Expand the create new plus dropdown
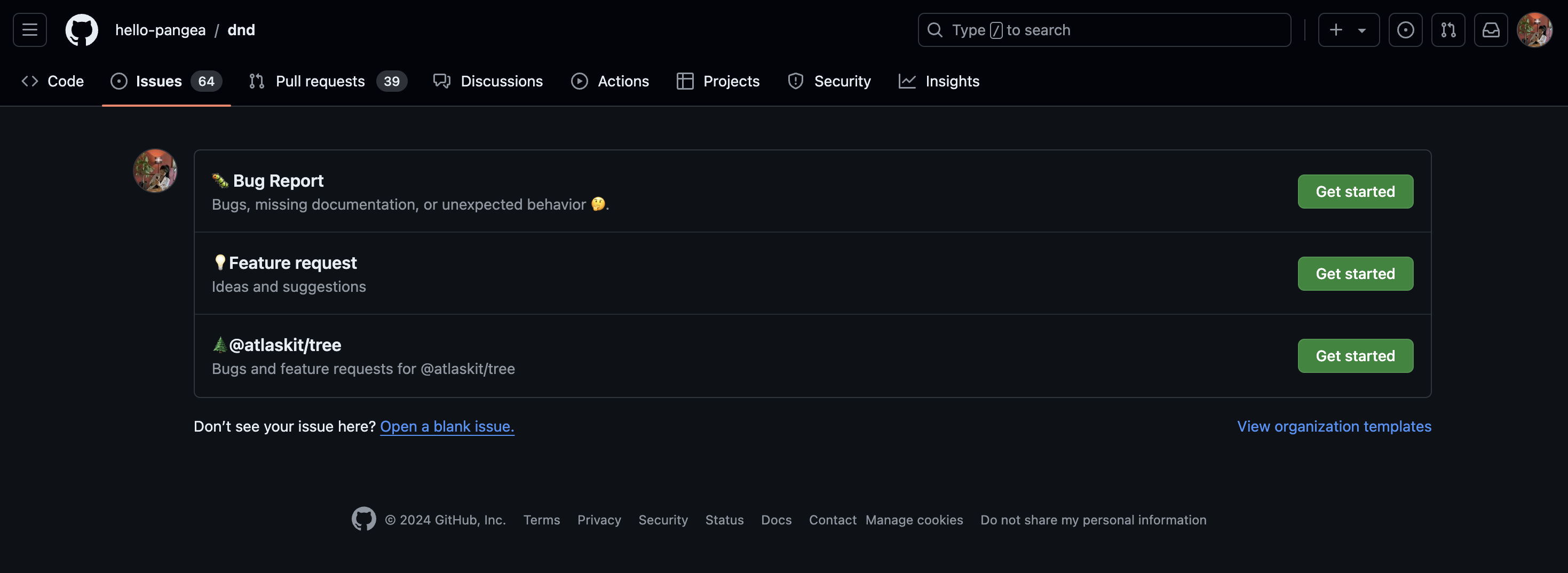 point(1348,30)
